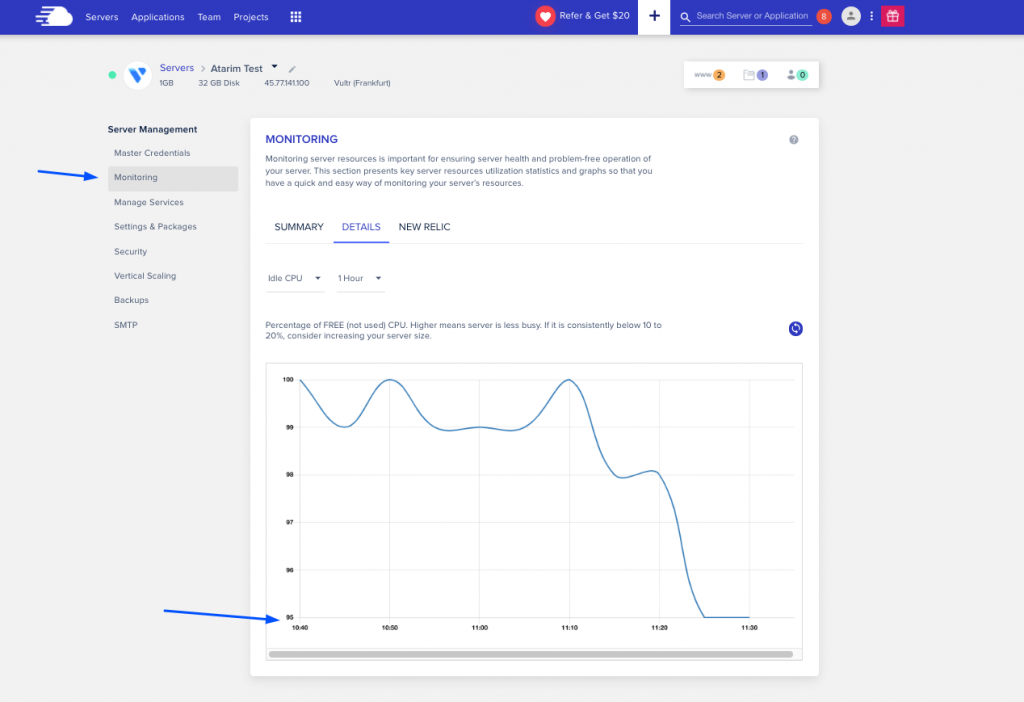
Task: Click the Servers breadcrumb link
Action: click(177, 68)
